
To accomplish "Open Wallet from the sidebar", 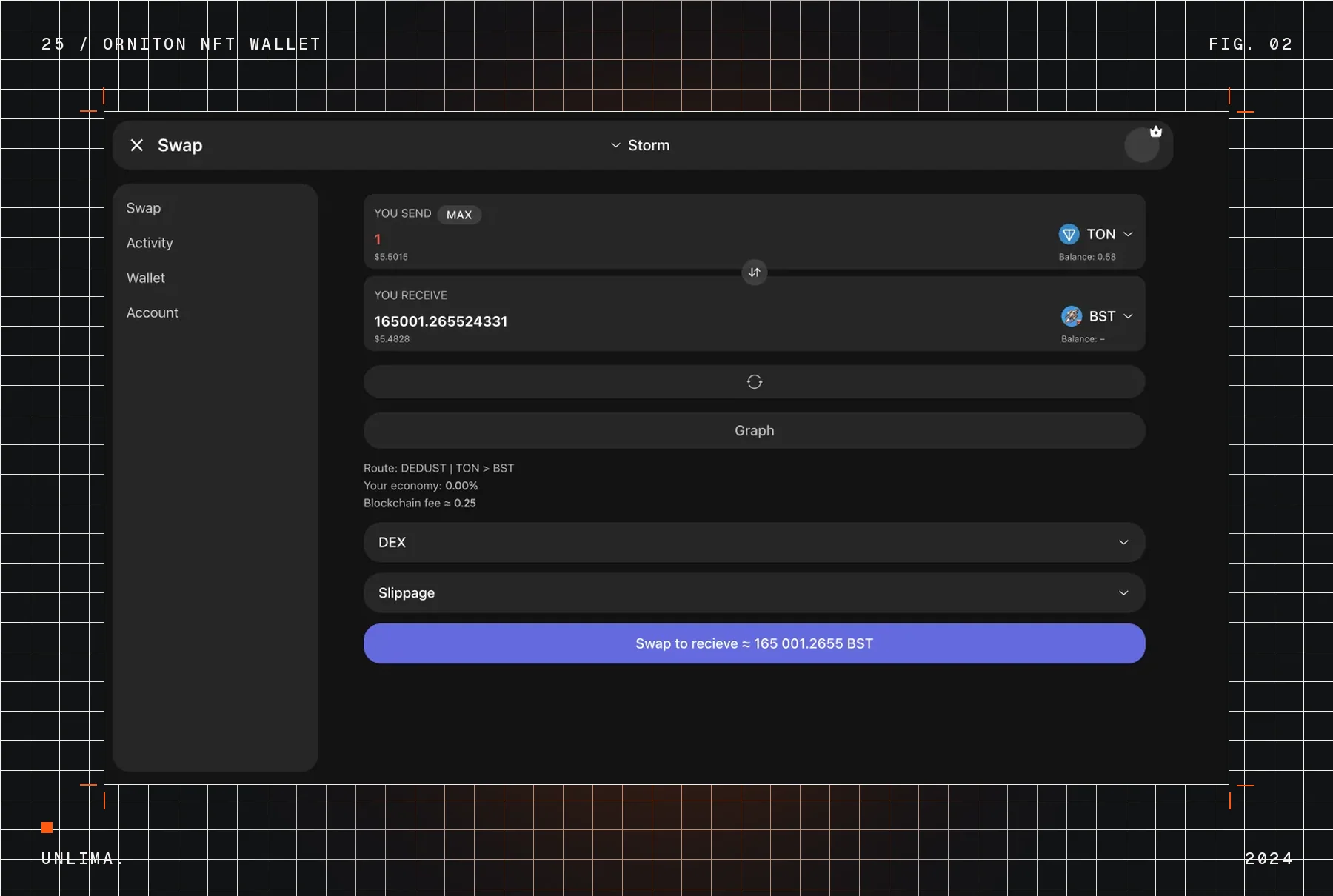I will (x=146, y=278).
